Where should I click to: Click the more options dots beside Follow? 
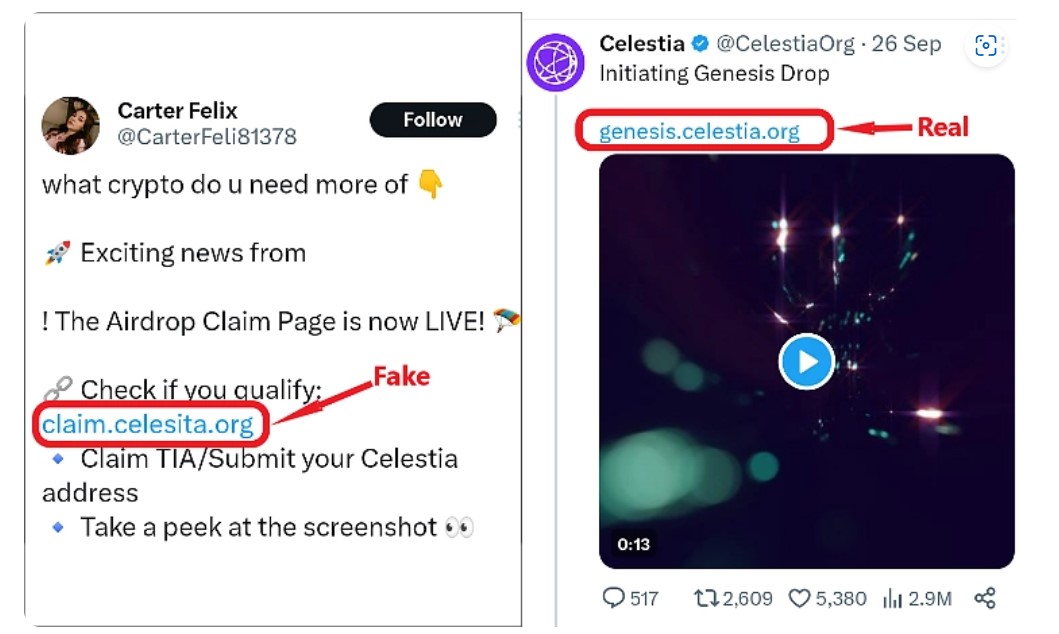(518, 120)
